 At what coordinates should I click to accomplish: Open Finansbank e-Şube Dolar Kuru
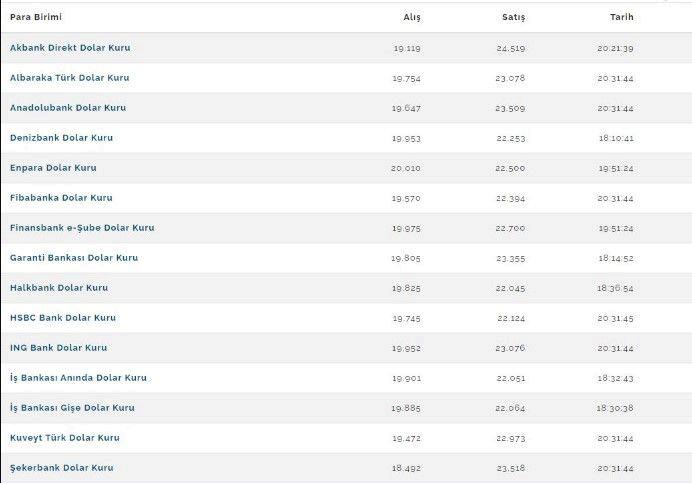[82, 228]
